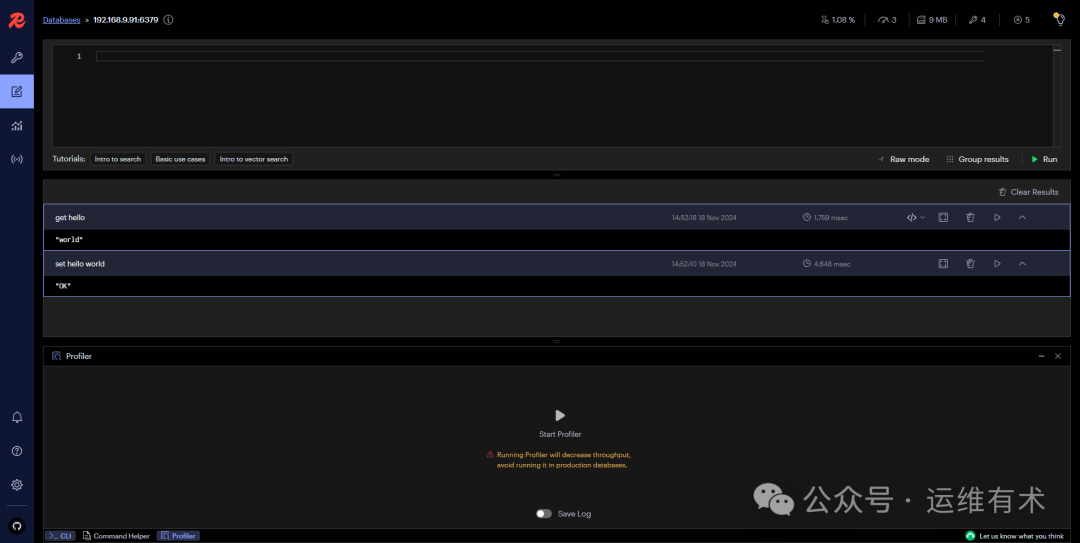
Task: Enable Raw mode
Action: pos(904,159)
